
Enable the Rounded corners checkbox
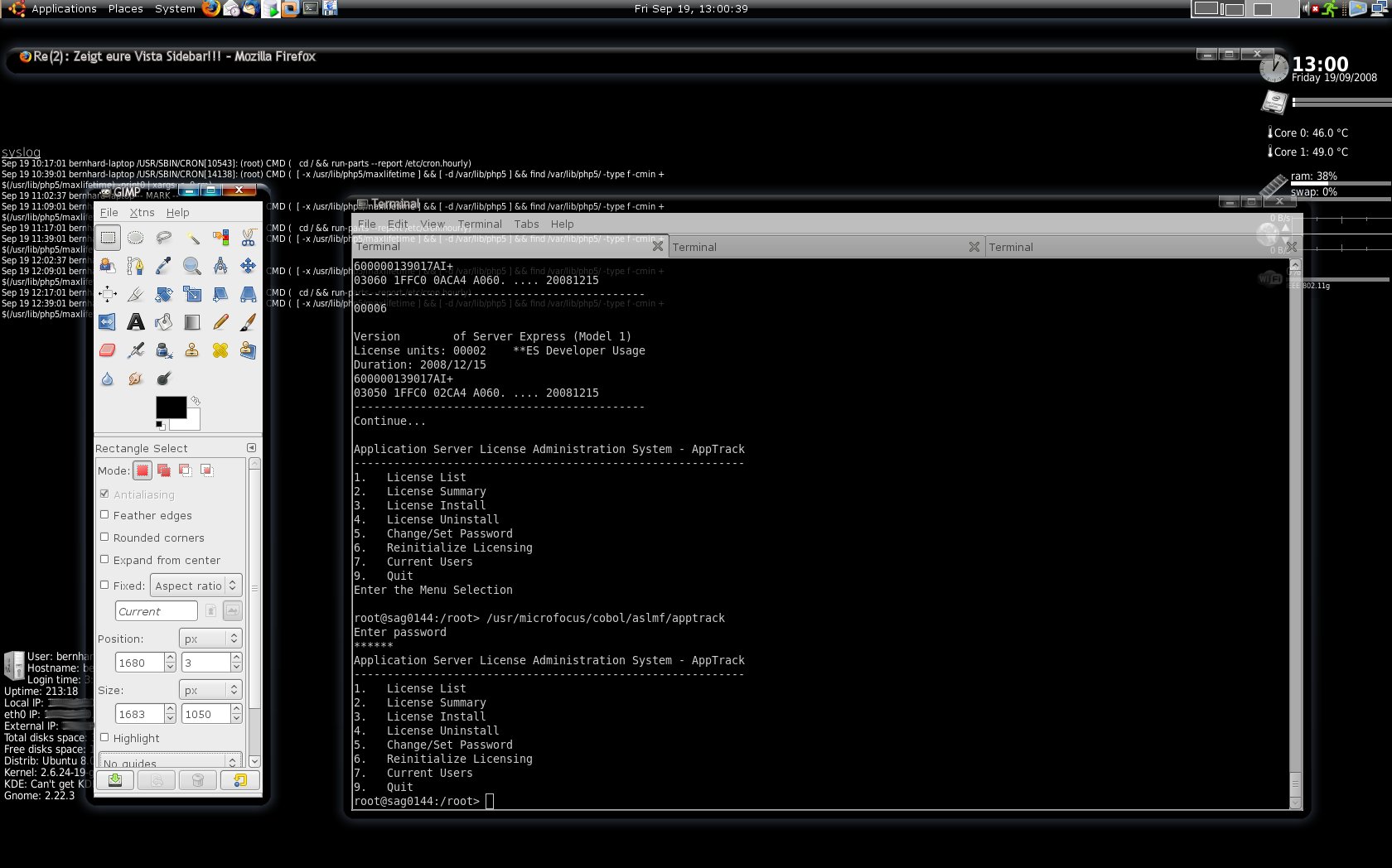tap(104, 537)
